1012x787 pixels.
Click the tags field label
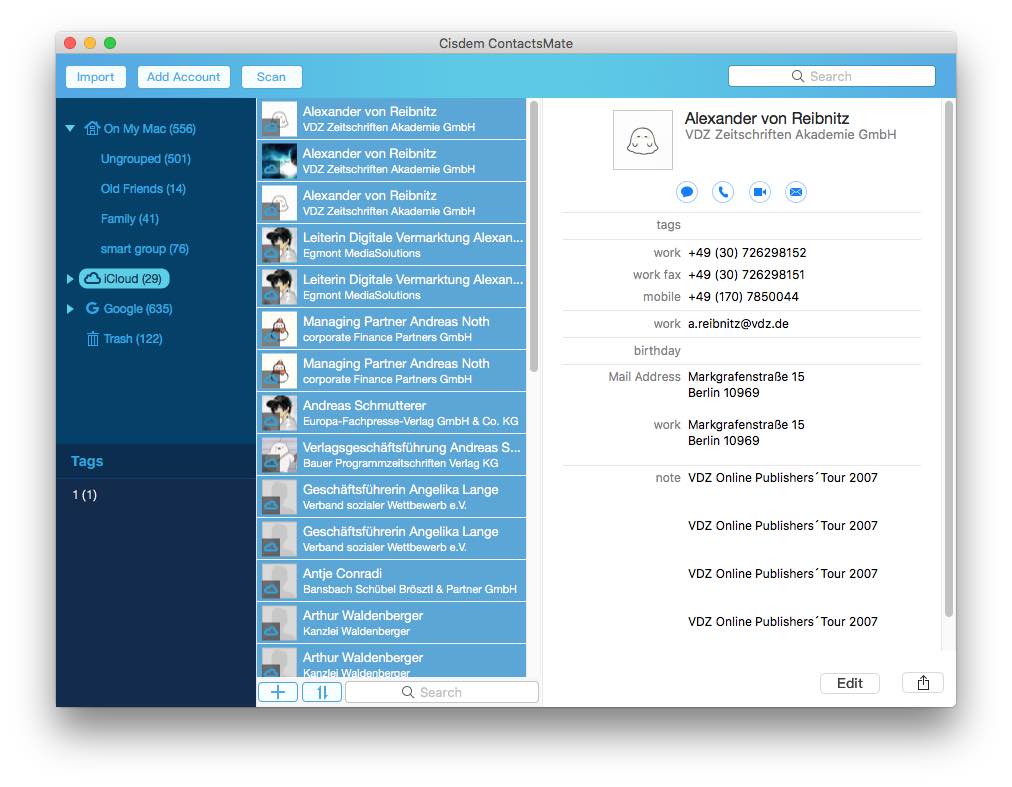coord(668,225)
